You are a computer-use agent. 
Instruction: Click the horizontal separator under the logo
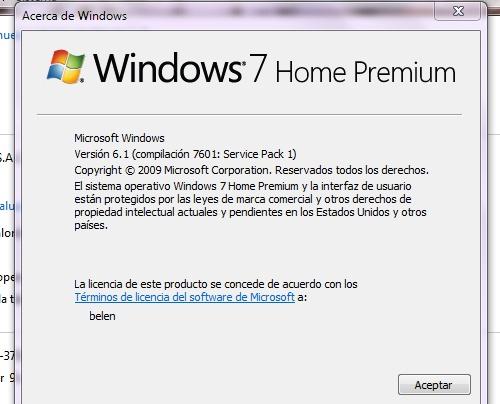(249, 114)
